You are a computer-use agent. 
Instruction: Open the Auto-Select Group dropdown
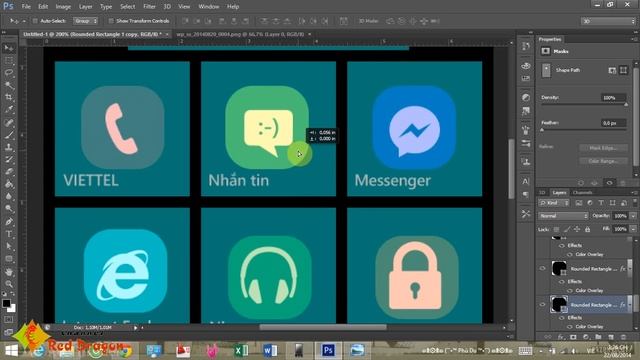coord(85,21)
